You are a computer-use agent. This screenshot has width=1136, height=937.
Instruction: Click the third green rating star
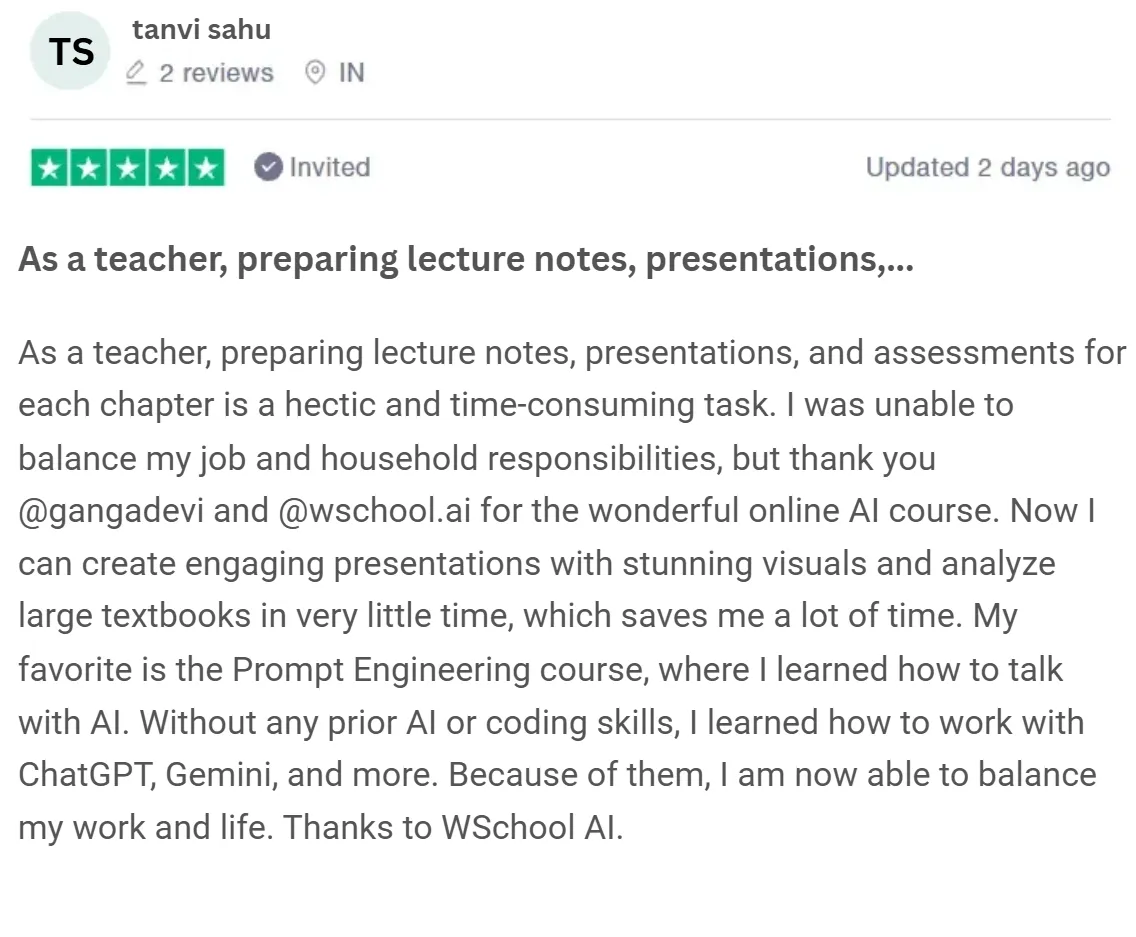(x=128, y=168)
